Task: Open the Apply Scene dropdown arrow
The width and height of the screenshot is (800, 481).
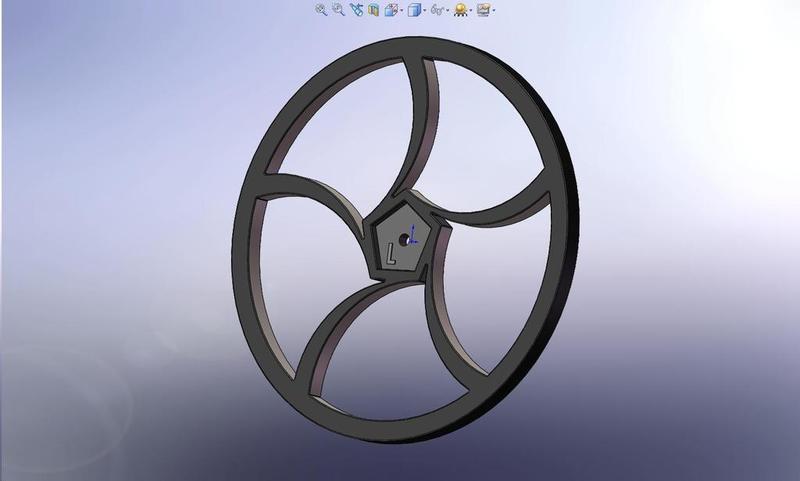Action: (x=494, y=10)
